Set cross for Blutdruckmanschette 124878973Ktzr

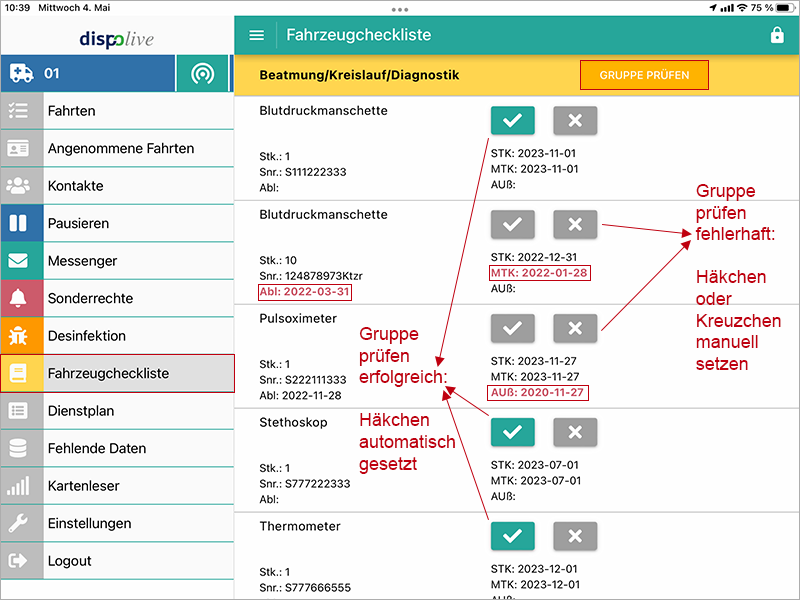point(575,224)
